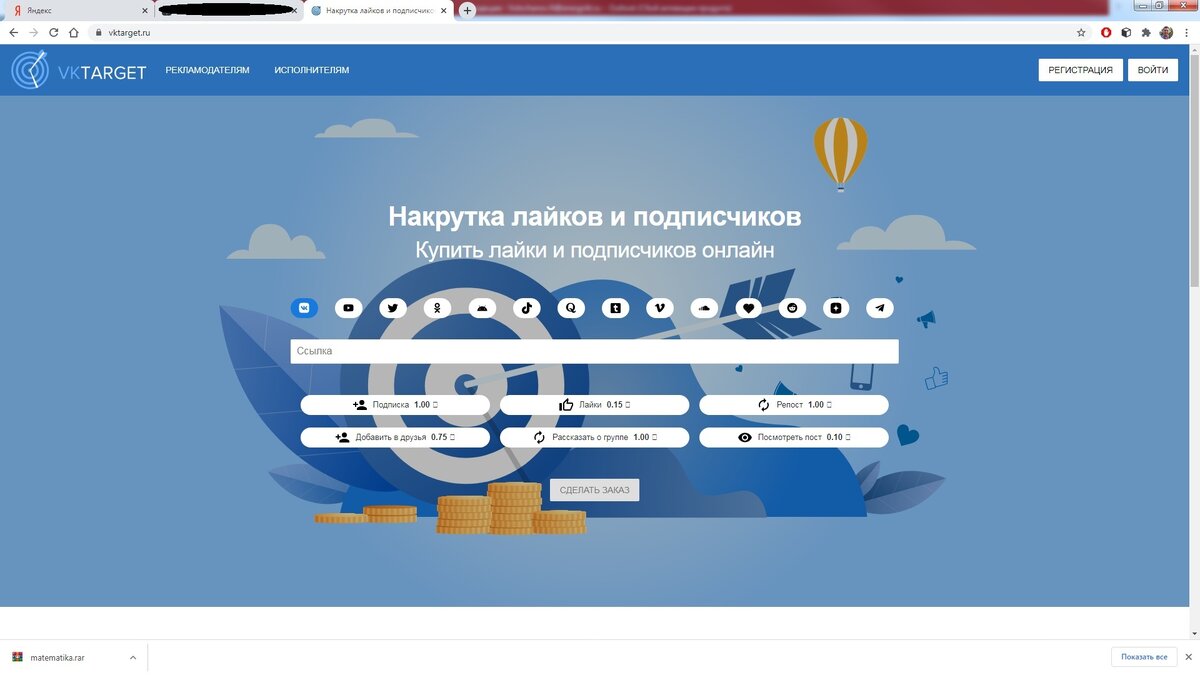Click the ВОЙТИ button
The width and height of the screenshot is (1200, 675).
coord(1152,69)
